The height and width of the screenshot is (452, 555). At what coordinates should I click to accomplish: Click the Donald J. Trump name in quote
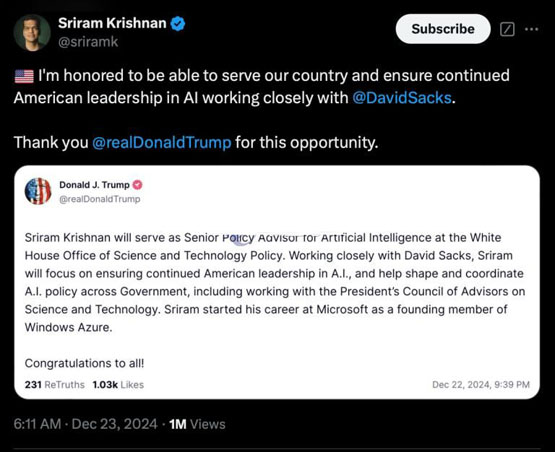(x=94, y=185)
